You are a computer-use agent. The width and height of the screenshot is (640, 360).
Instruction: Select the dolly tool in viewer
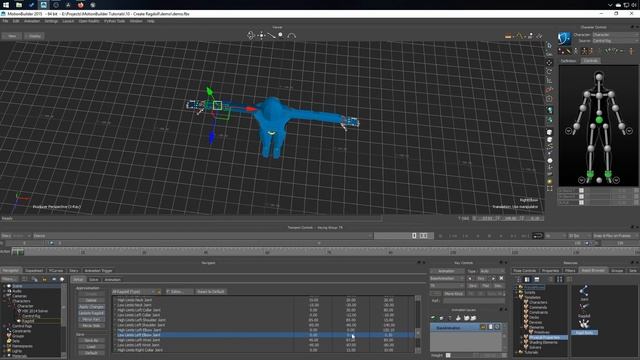pos(271,36)
